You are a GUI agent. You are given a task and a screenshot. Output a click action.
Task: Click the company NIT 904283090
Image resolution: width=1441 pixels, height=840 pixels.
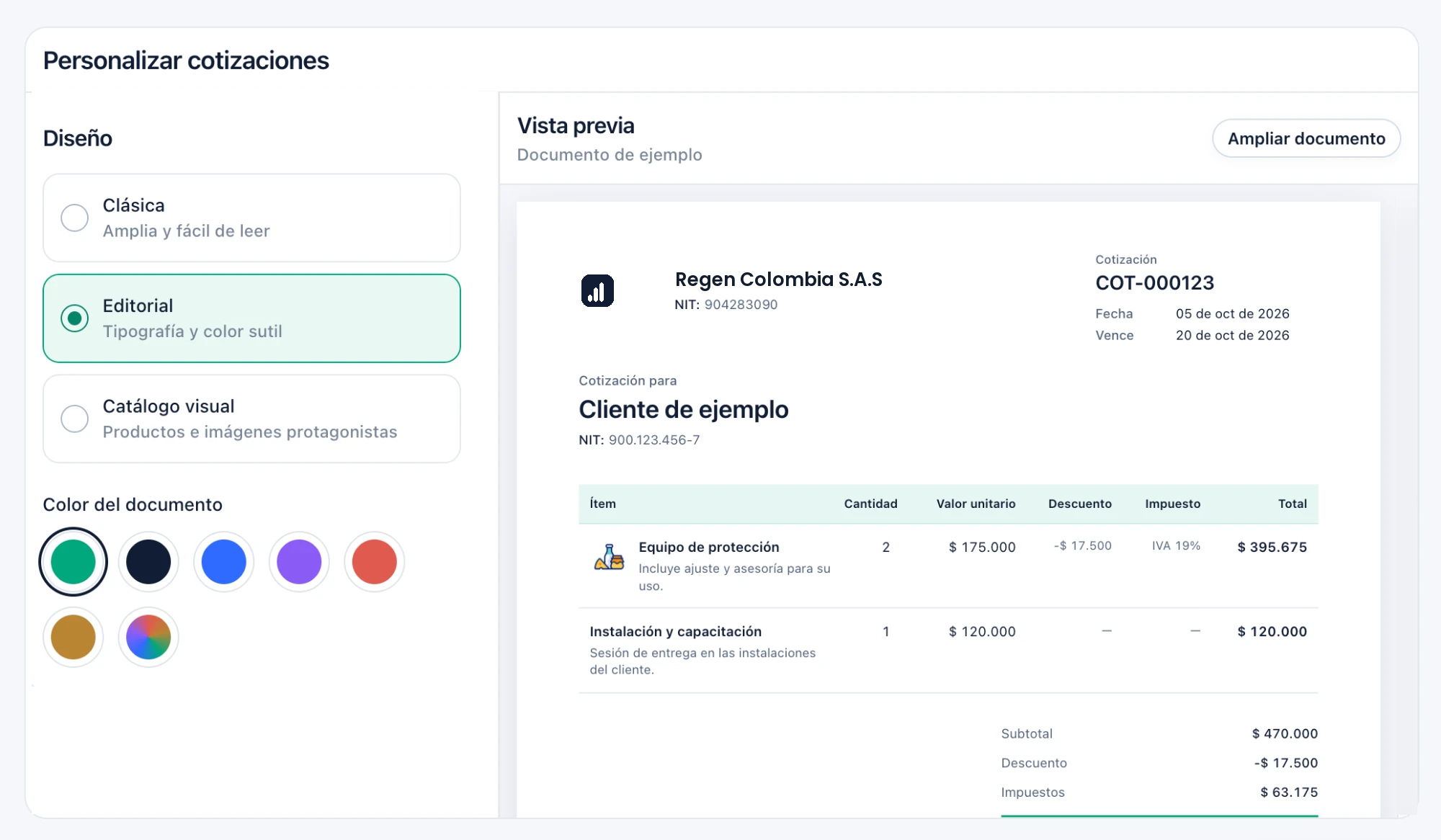click(741, 304)
